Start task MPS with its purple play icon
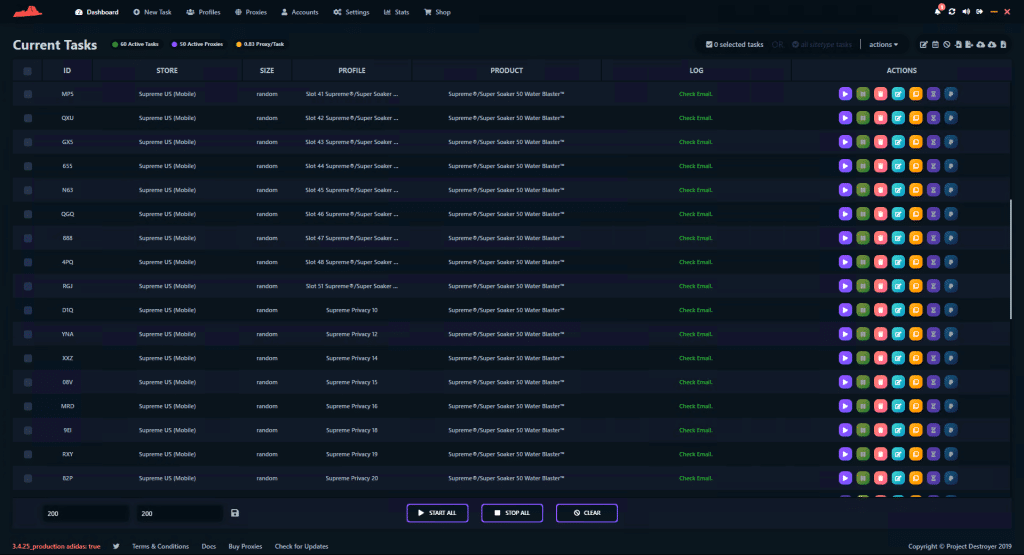Viewport: 1024px width, 555px height. pos(845,94)
